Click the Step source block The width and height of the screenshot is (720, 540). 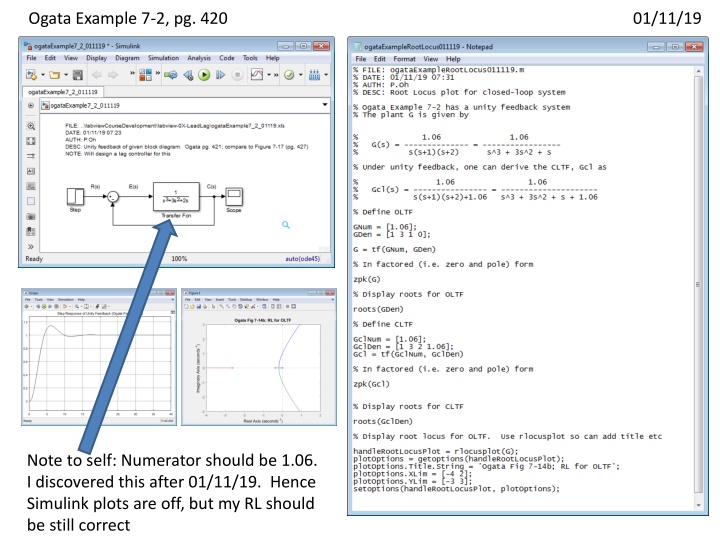[76, 196]
